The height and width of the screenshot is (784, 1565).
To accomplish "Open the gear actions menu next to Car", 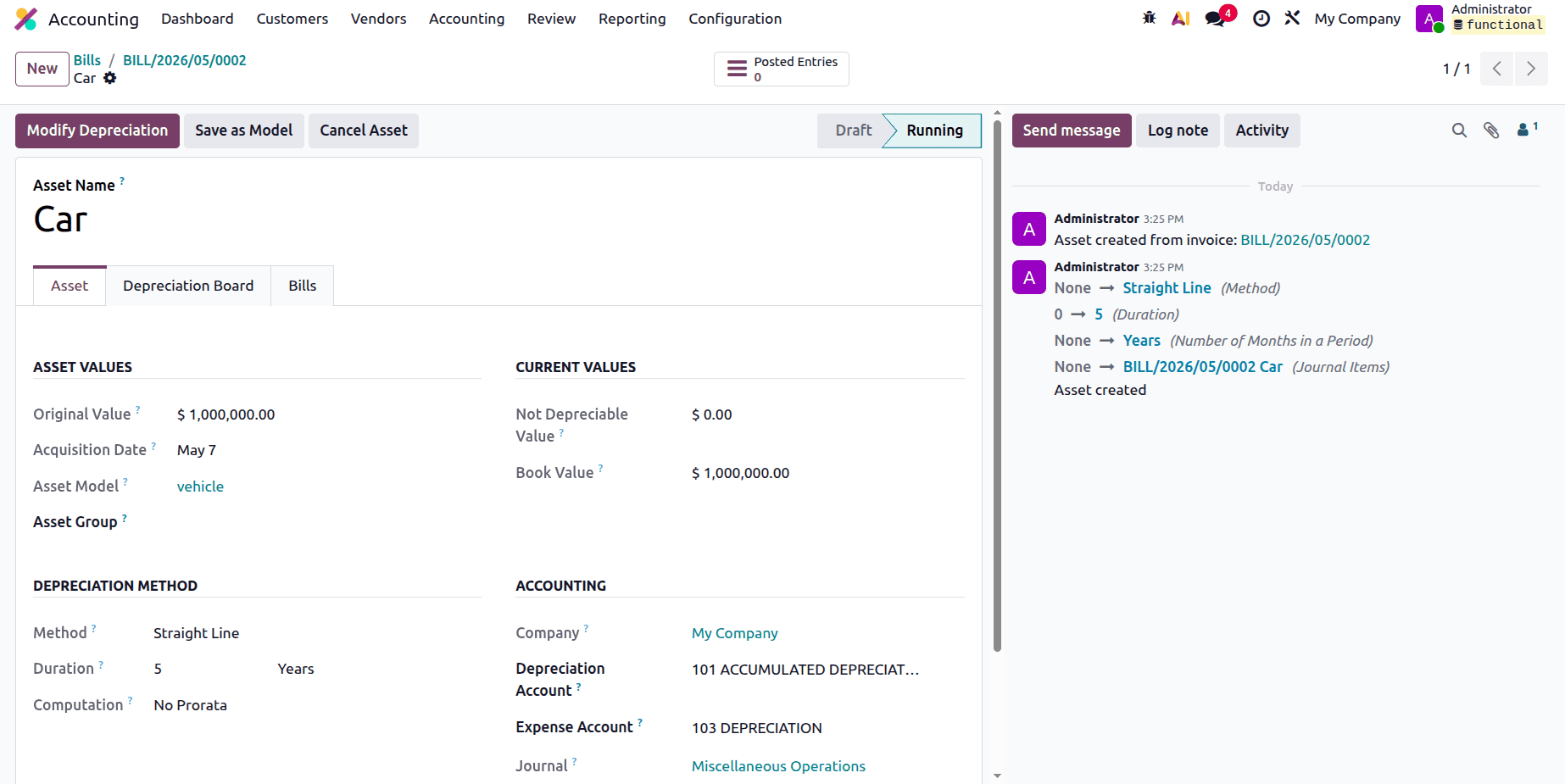I will pyautogui.click(x=110, y=78).
